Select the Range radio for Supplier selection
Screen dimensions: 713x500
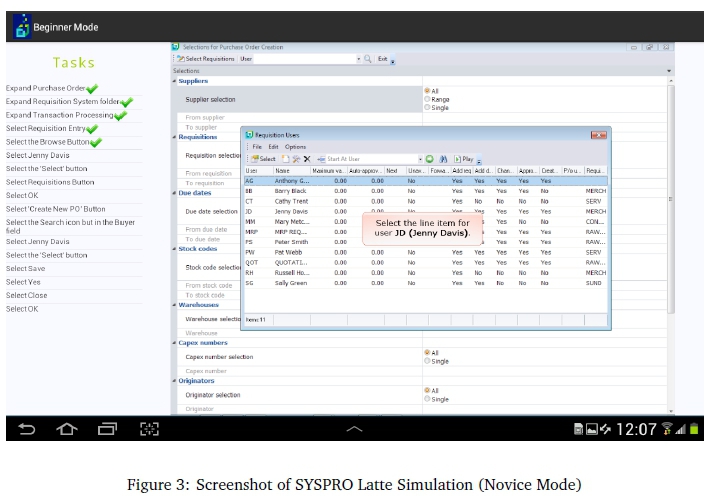[427, 99]
